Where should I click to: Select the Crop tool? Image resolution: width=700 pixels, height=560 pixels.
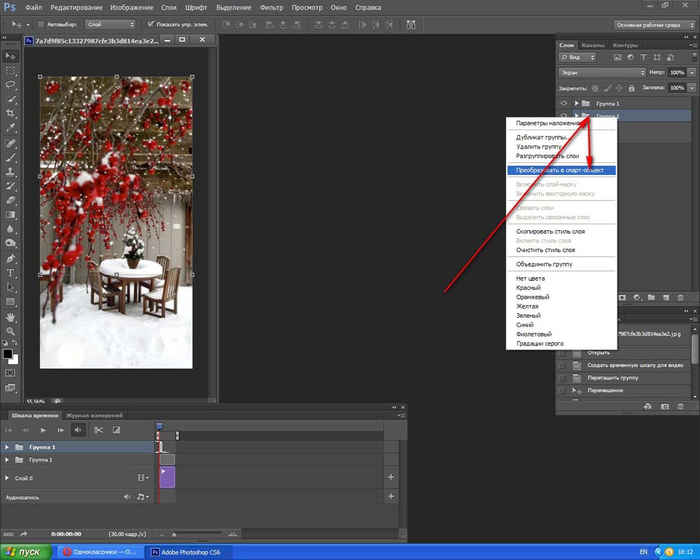point(10,113)
